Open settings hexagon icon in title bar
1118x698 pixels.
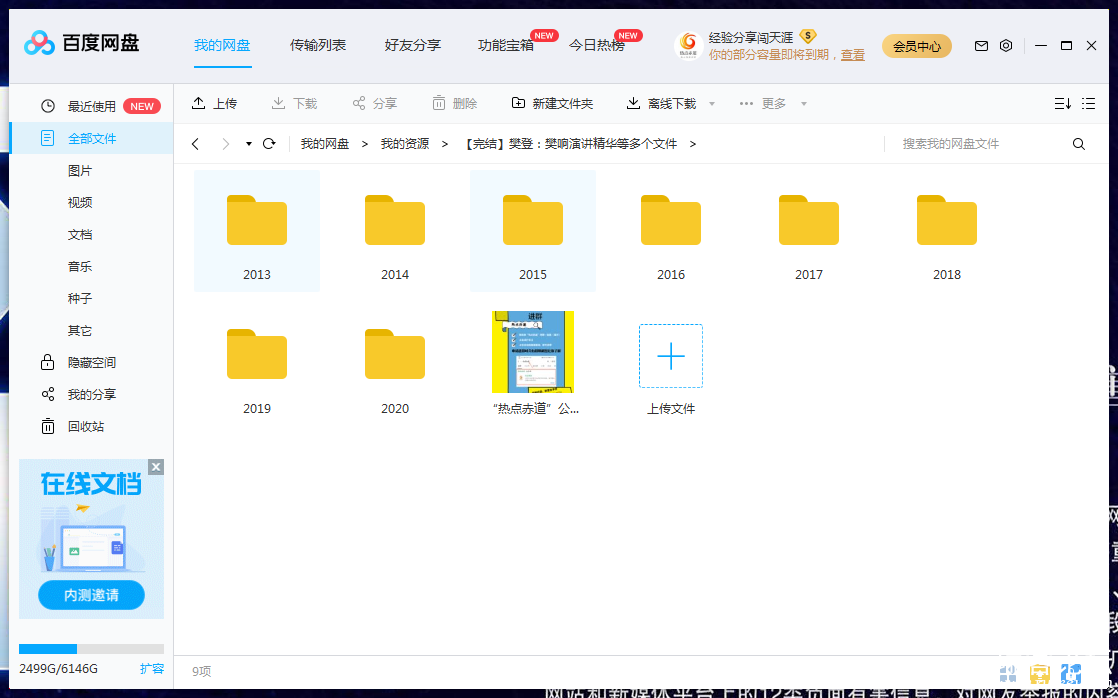click(x=1006, y=46)
